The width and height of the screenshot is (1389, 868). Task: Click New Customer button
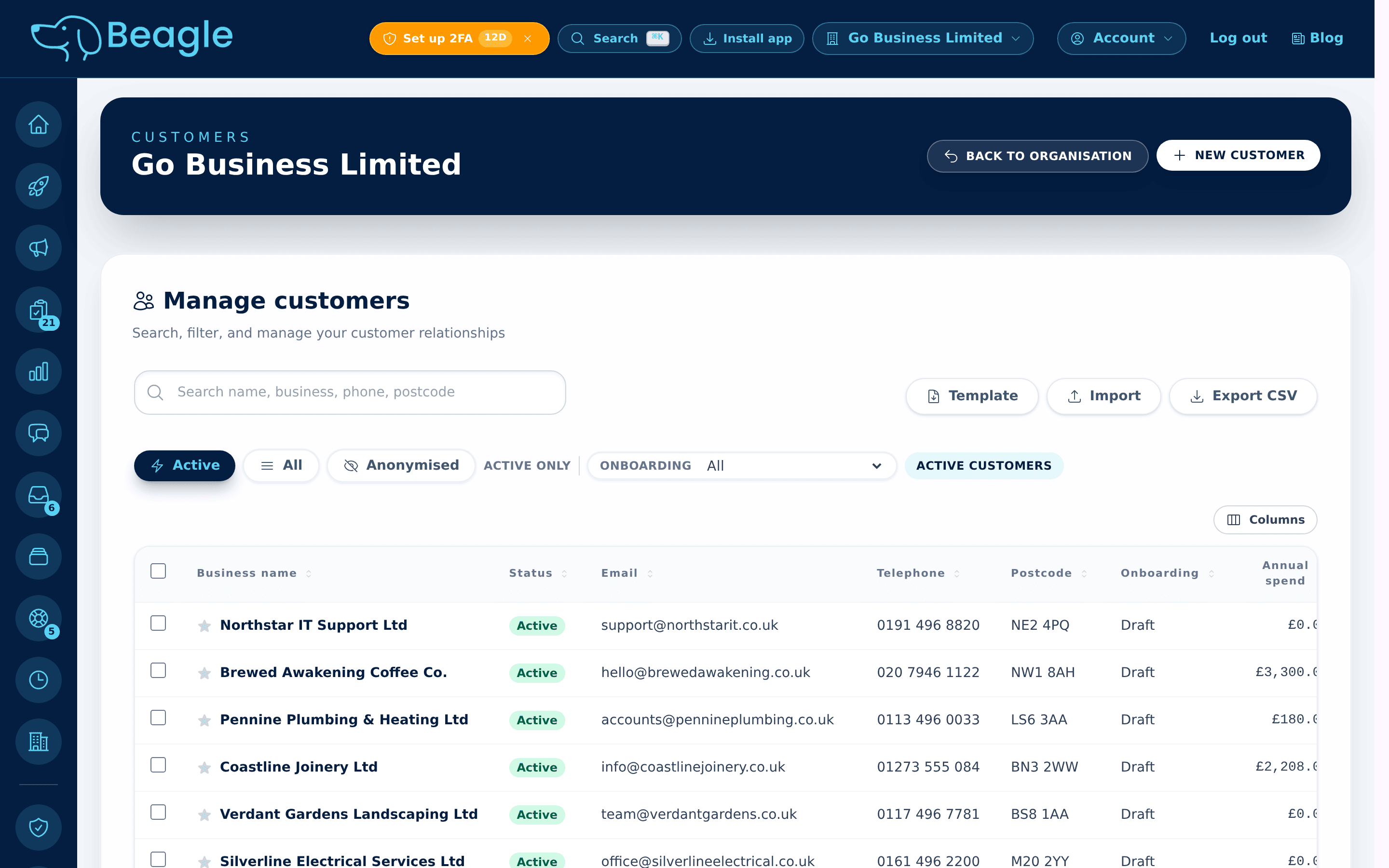point(1238,155)
